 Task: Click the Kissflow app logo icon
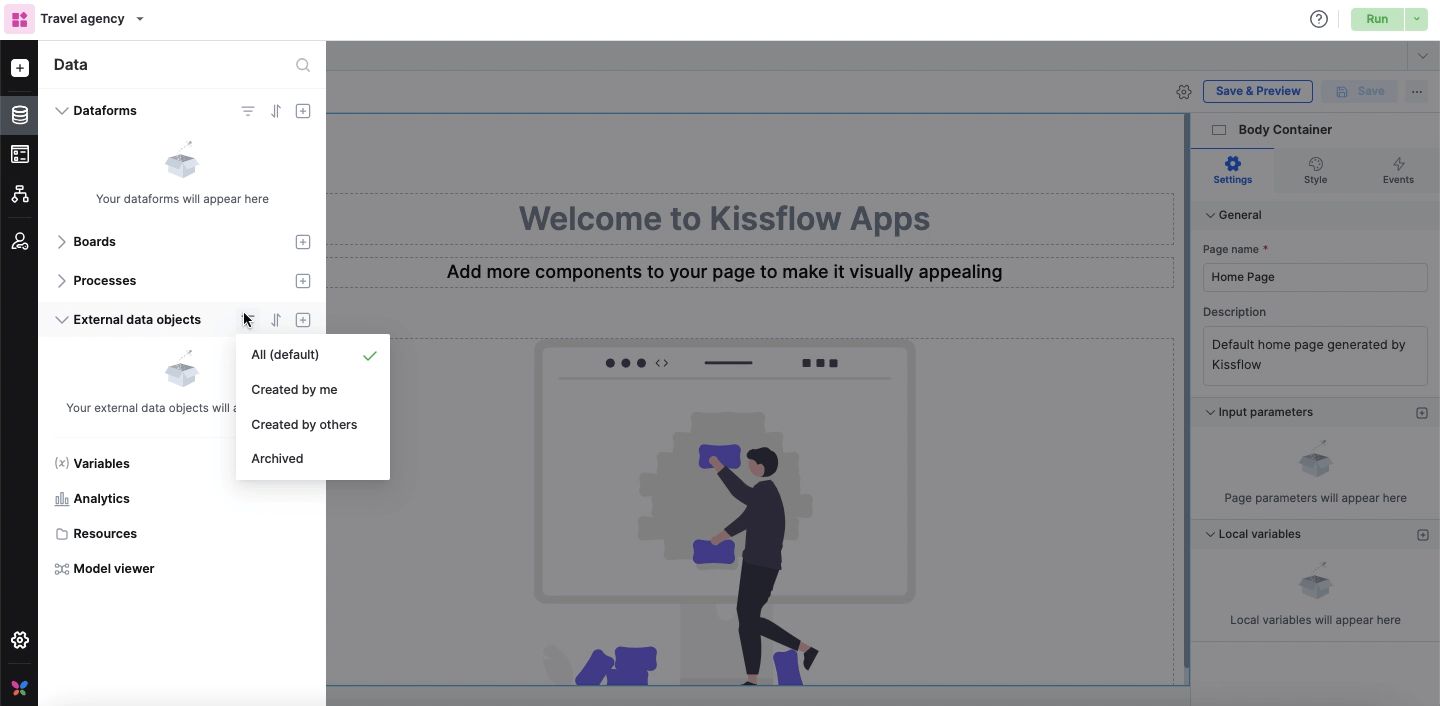click(x=19, y=19)
